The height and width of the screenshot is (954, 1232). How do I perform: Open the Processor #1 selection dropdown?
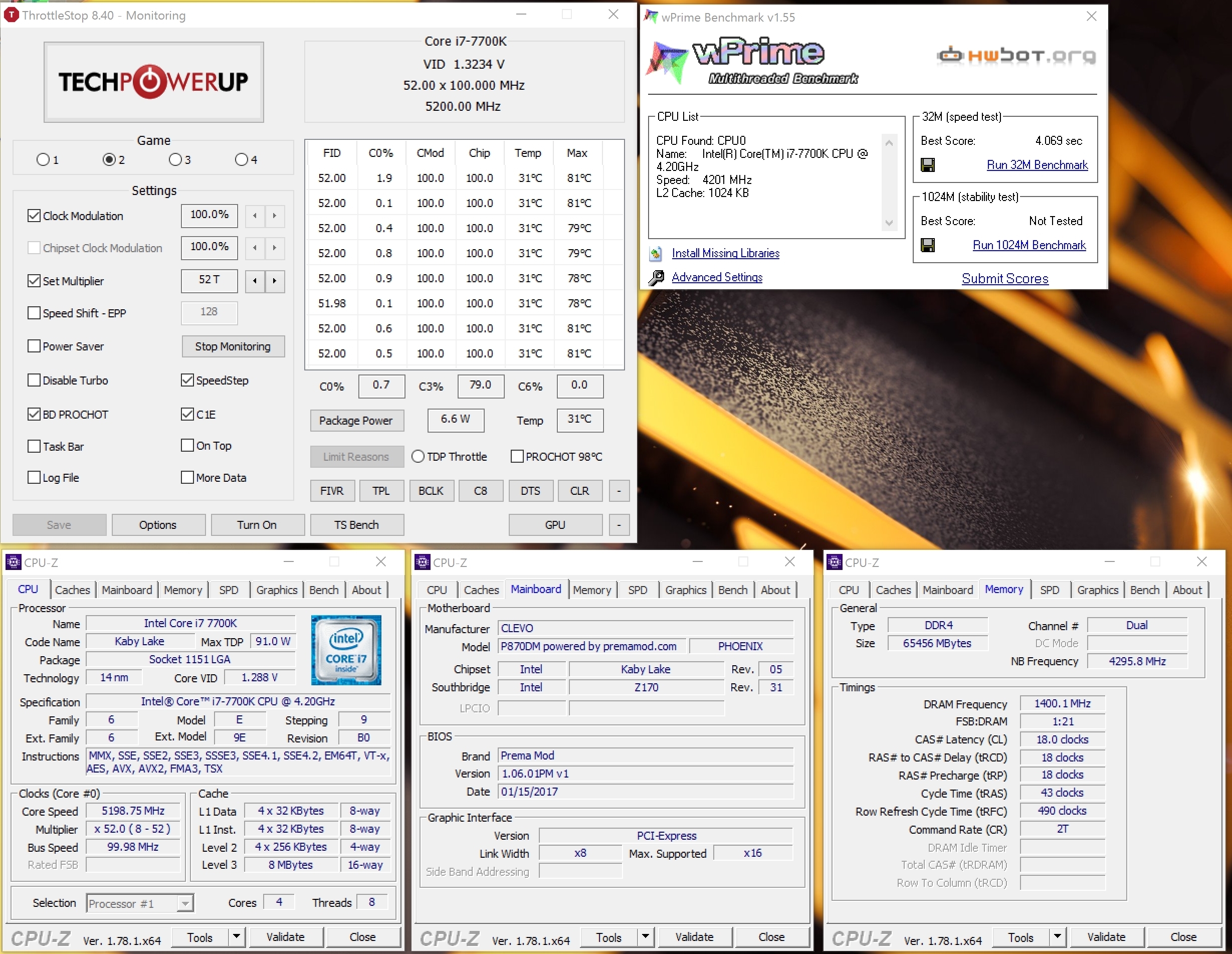point(184,904)
